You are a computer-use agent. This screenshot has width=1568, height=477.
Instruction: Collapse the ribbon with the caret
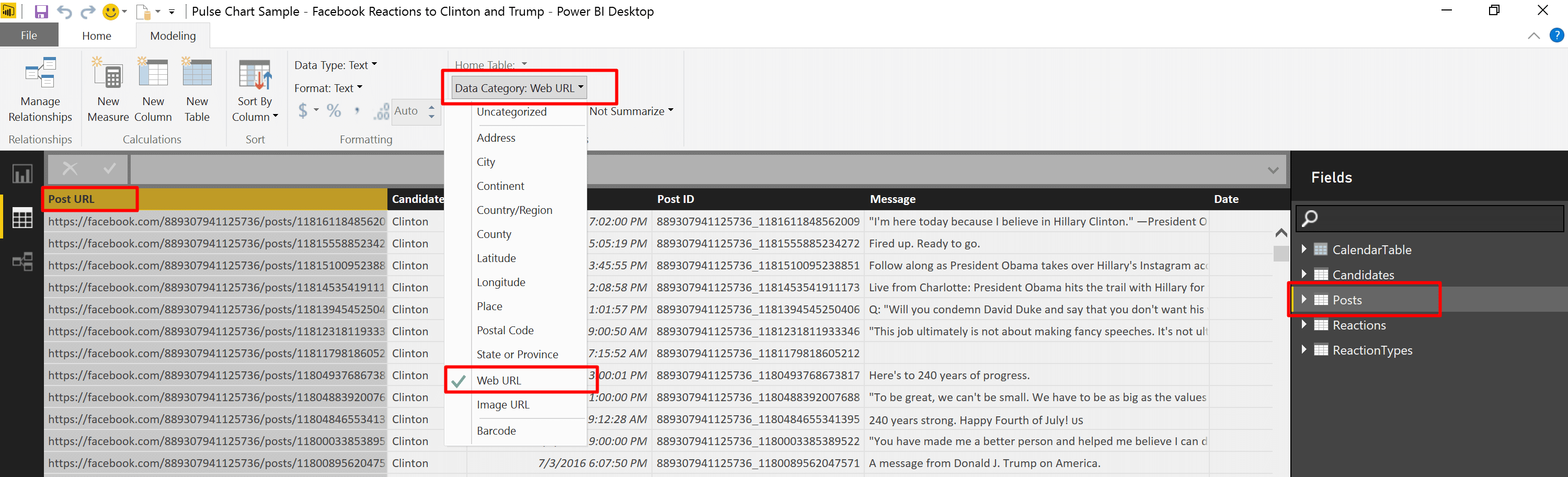point(1533,36)
